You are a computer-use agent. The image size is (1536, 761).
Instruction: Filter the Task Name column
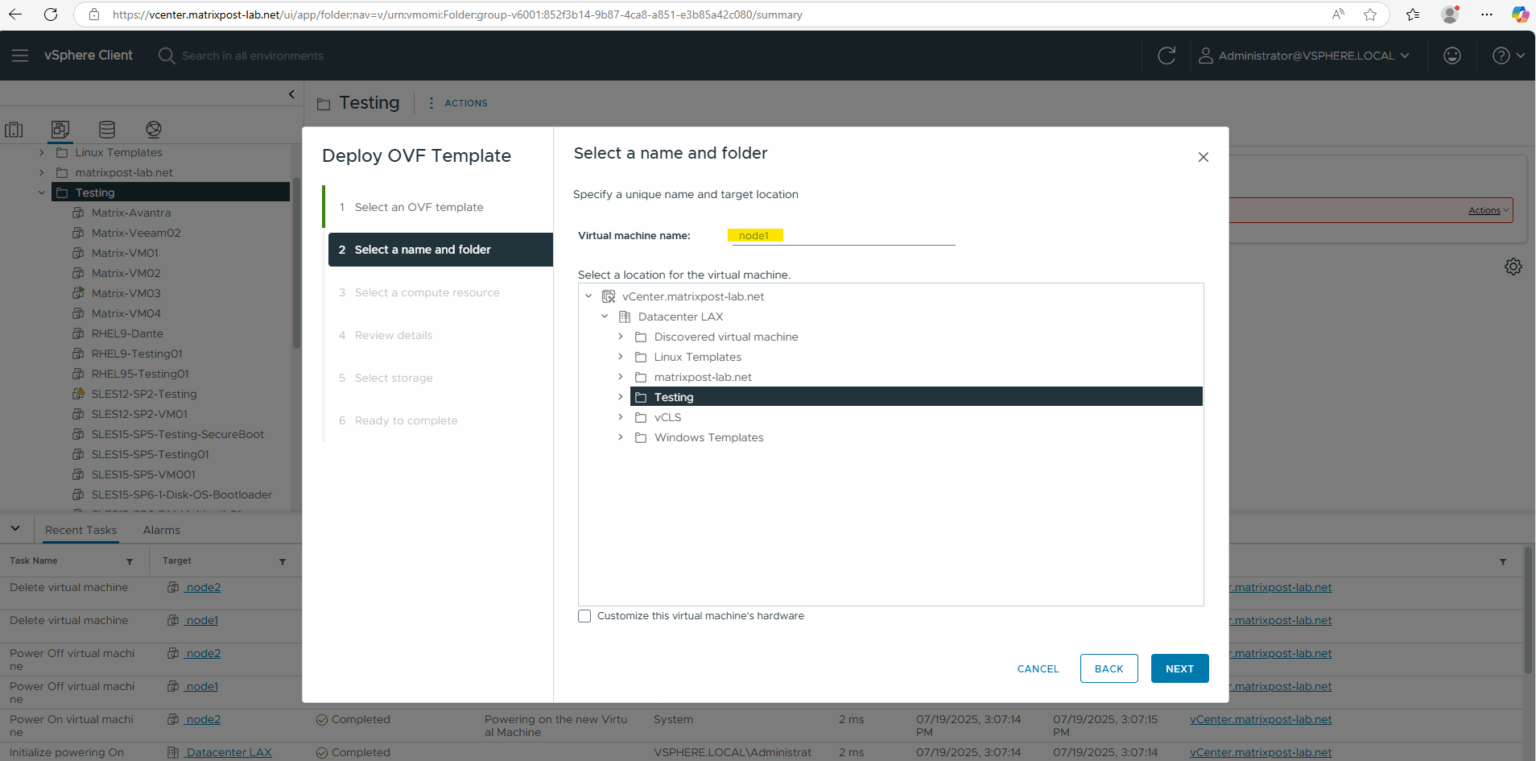tap(129, 561)
